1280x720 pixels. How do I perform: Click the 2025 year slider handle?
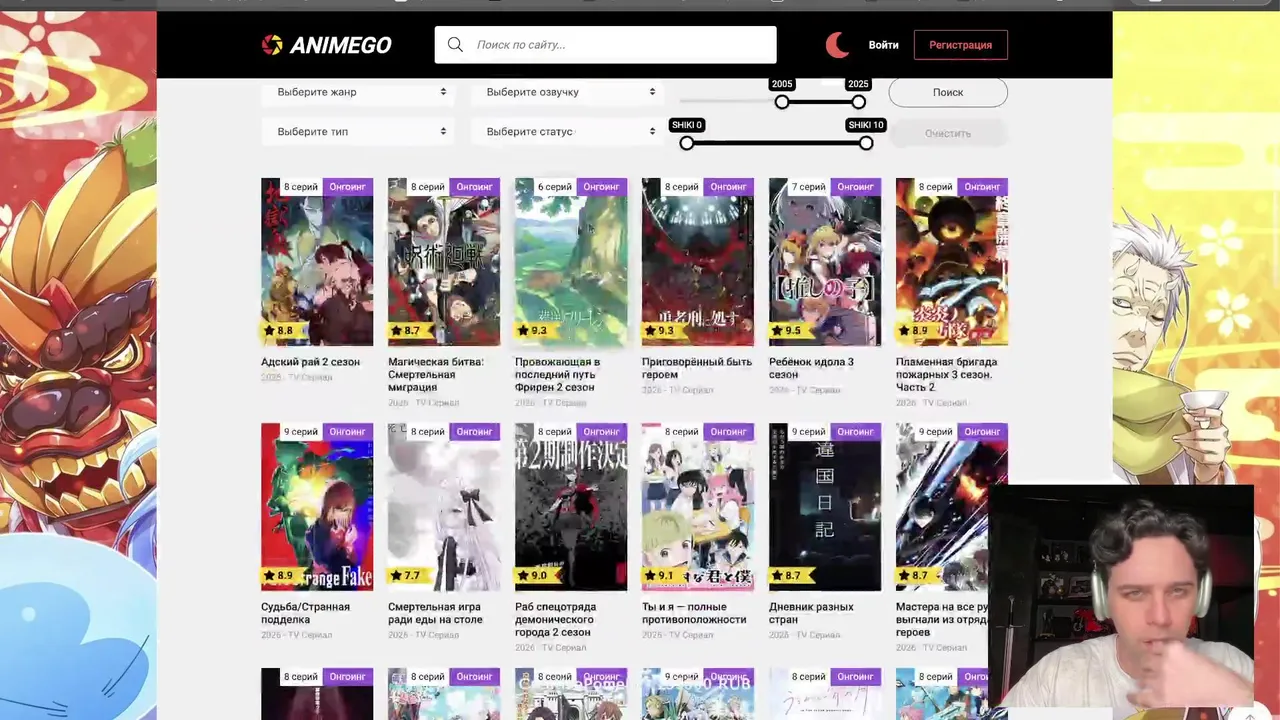859,102
